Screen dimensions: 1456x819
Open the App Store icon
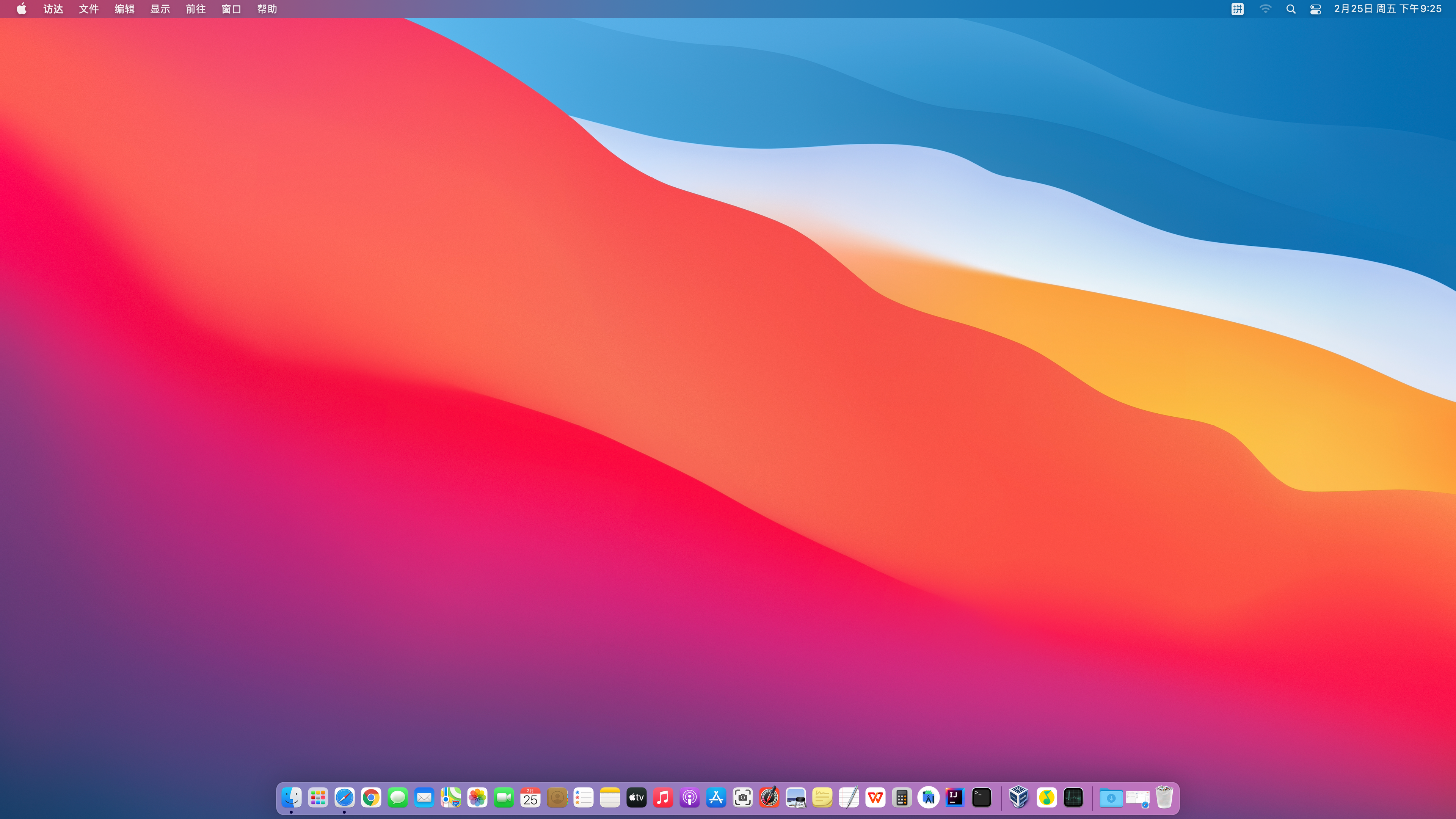click(716, 797)
